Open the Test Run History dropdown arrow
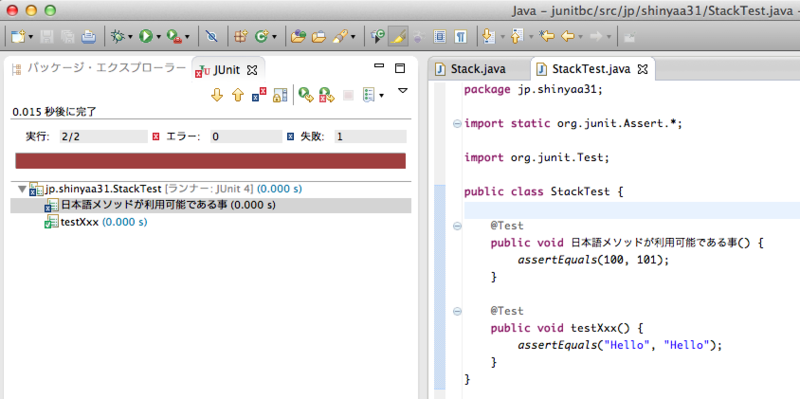The height and width of the screenshot is (399, 800). point(381,95)
